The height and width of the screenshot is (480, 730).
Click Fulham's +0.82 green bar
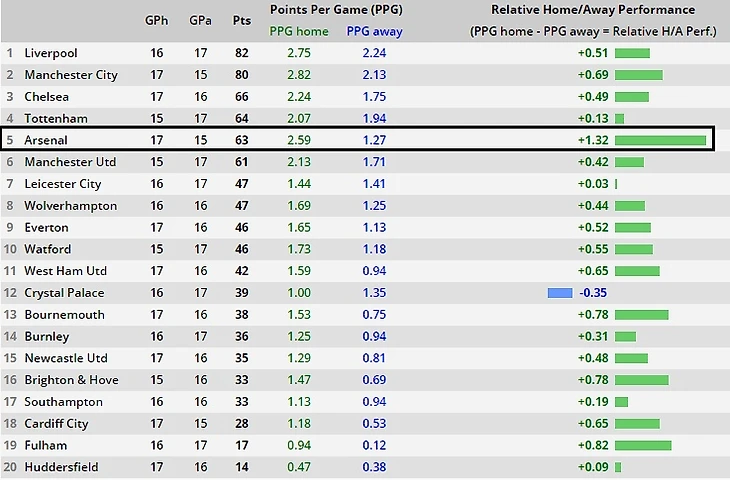tap(643, 446)
